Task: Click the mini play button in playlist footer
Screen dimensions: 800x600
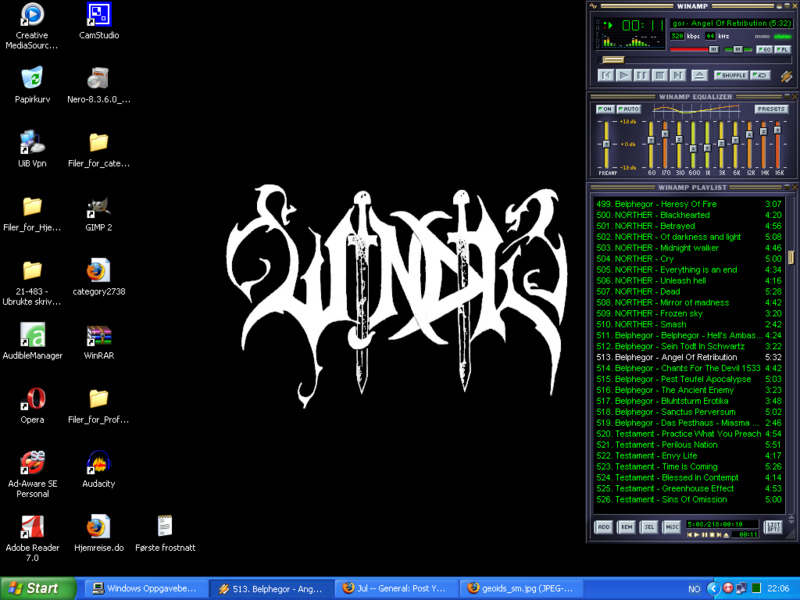Action: (x=697, y=535)
